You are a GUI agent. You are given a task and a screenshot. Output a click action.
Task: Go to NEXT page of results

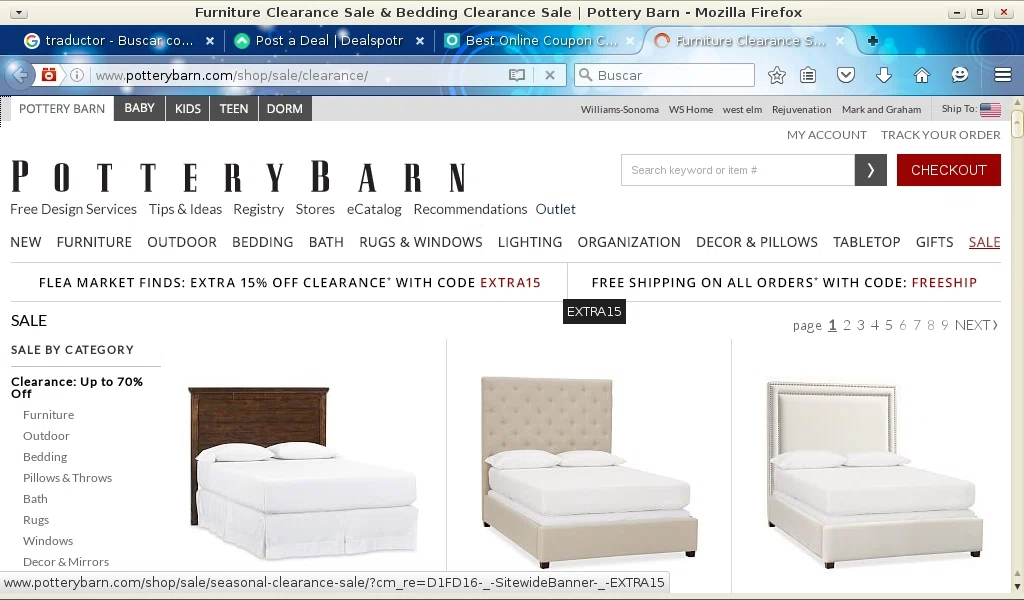click(976, 325)
